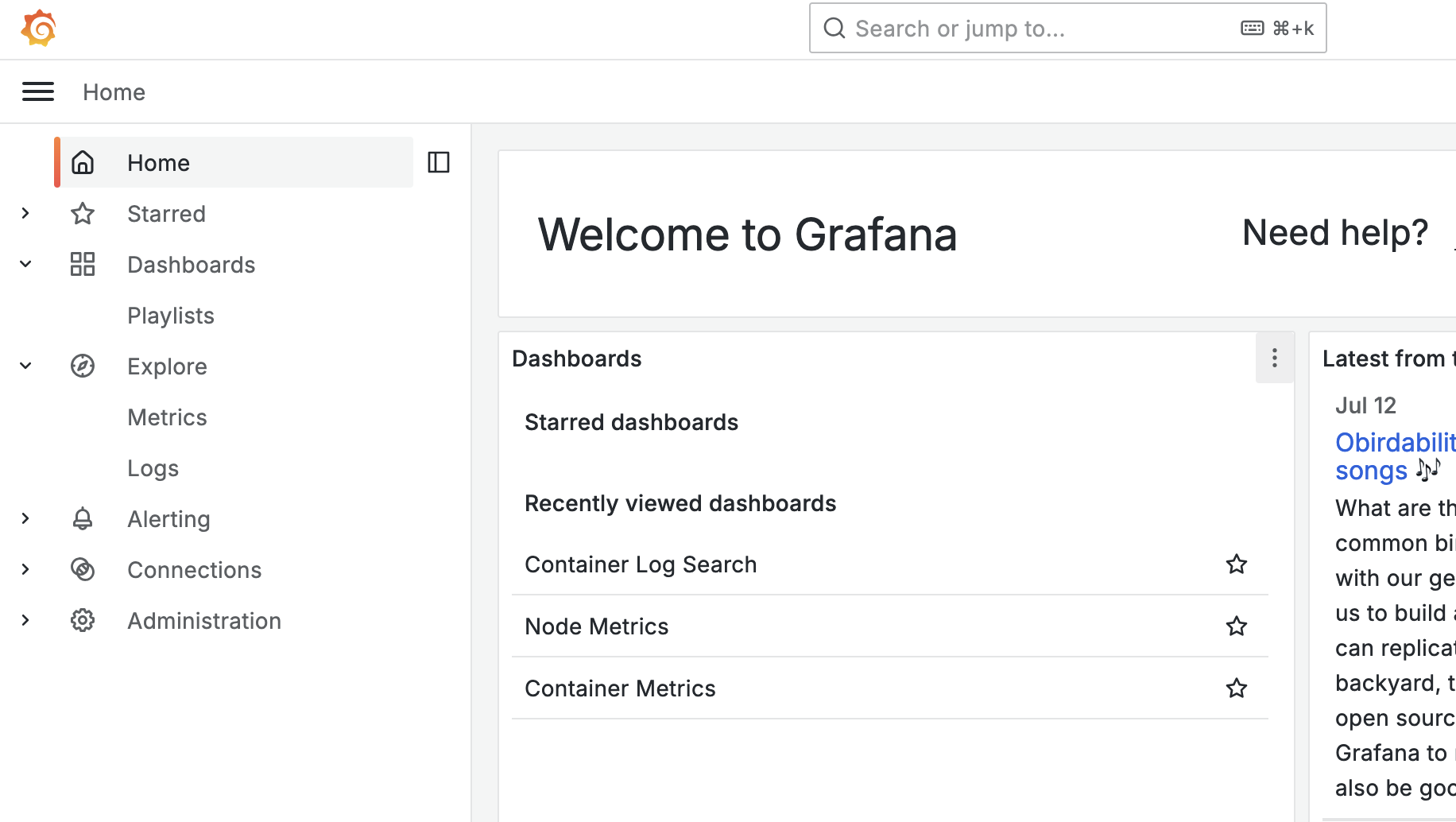Expand the Starred section chevron

click(25, 214)
